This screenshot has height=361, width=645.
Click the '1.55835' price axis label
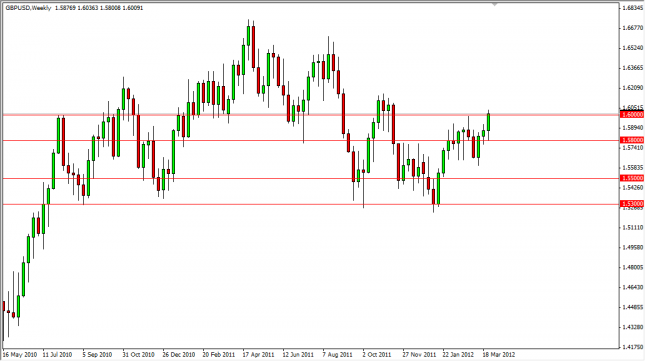(633, 167)
